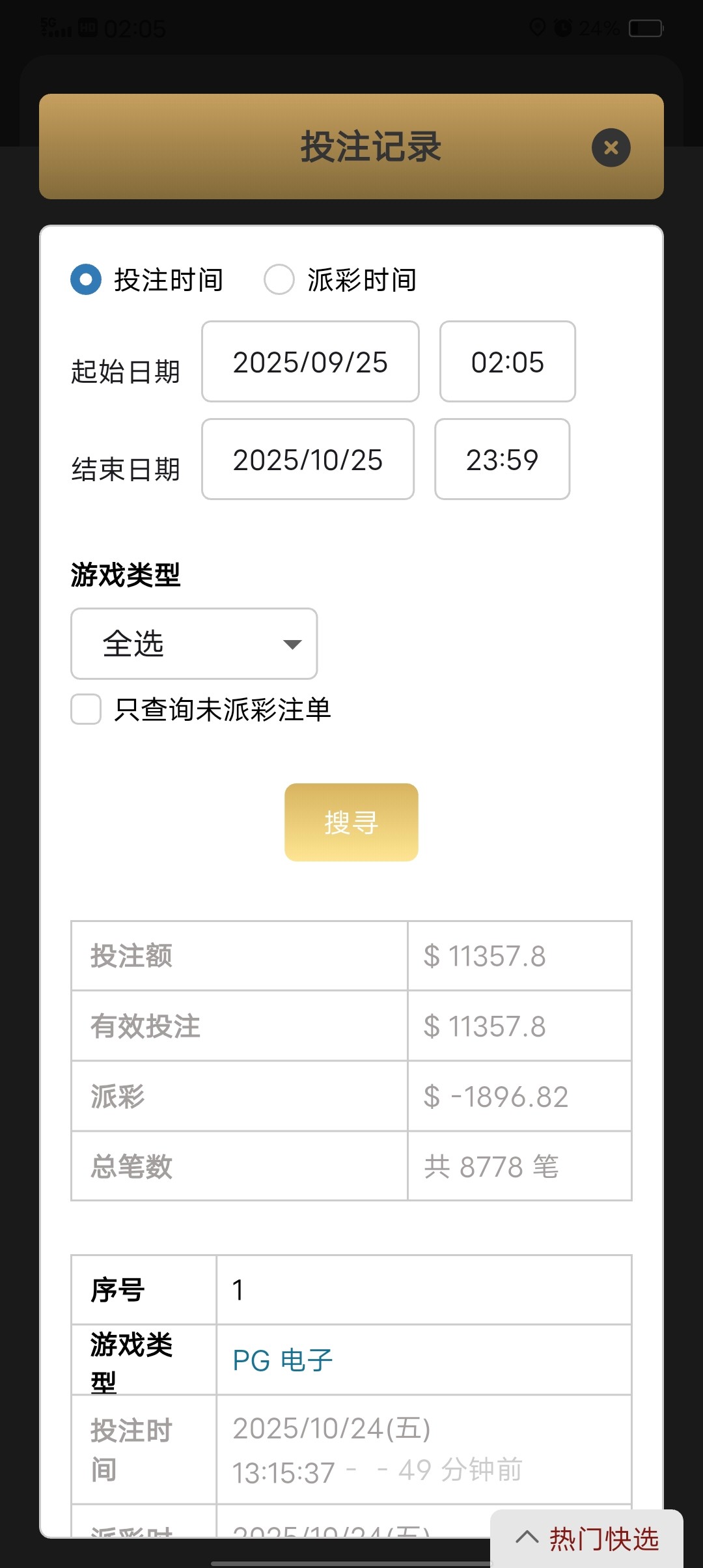The width and height of the screenshot is (703, 1568).
Task: Tap the chevron-up icon on 热门快选
Action: click(527, 1538)
